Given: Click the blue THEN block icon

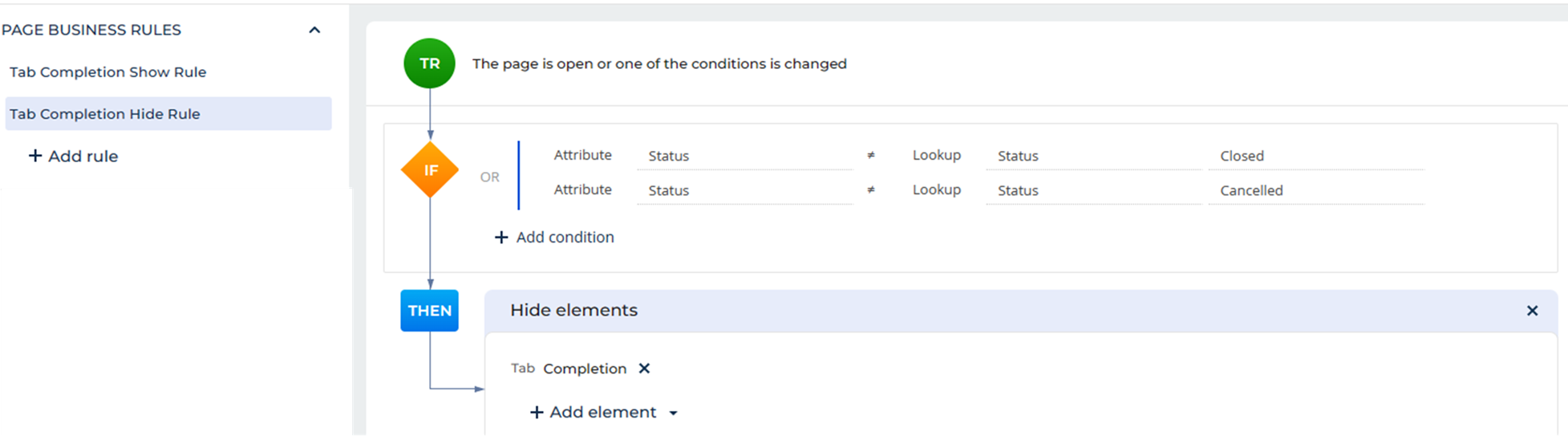Looking at the screenshot, I should click(x=429, y=311).
